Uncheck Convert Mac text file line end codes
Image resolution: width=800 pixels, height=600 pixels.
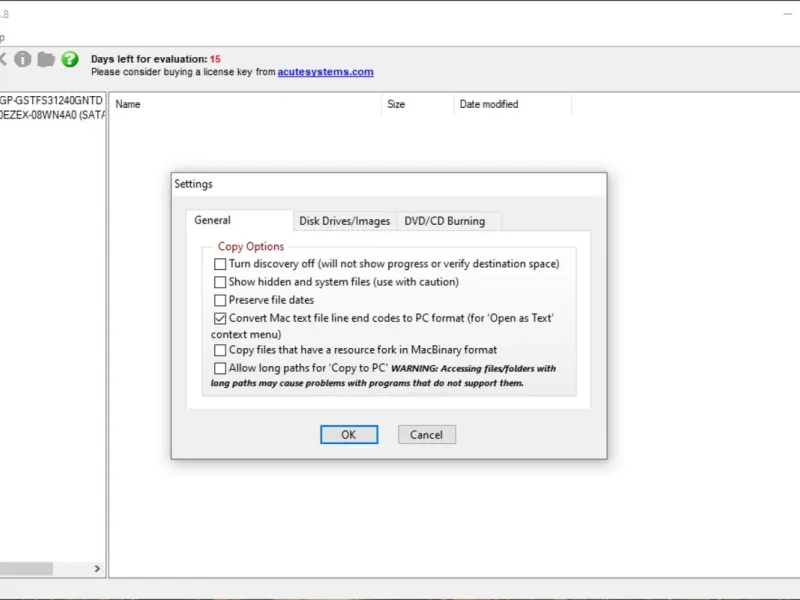220,318
